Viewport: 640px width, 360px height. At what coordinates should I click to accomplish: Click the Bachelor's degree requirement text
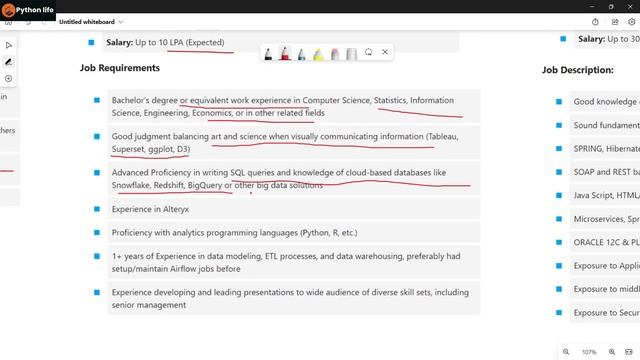tap(282, 107)
